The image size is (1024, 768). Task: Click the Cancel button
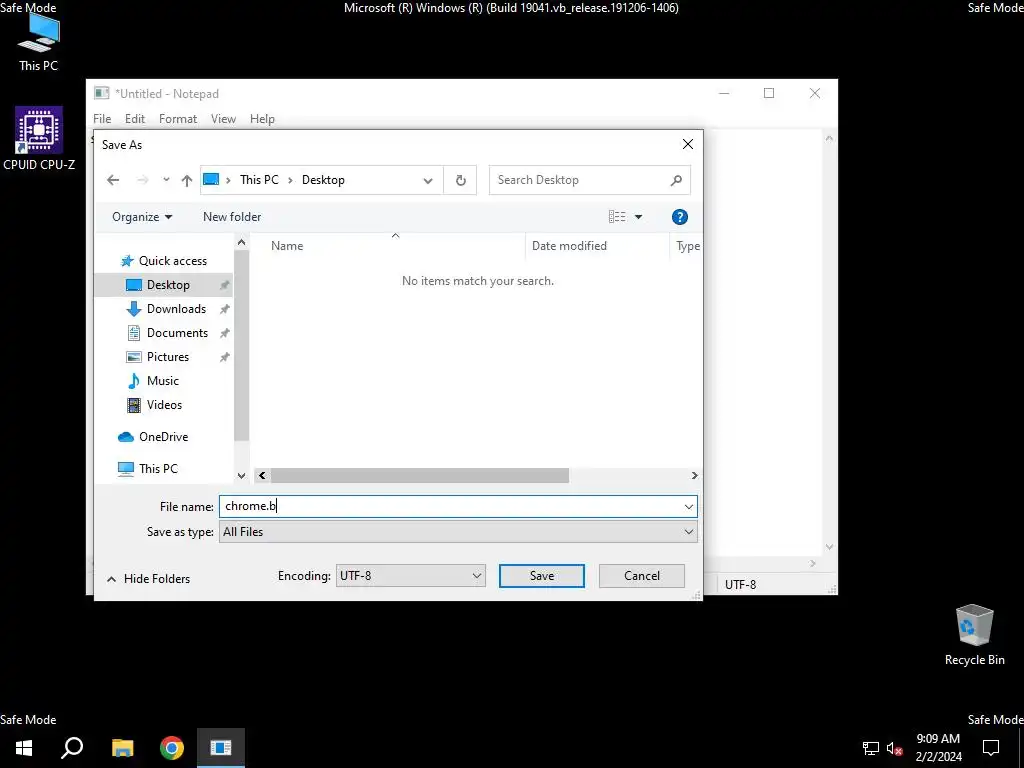pyautogui.click(x=641, y=576)
